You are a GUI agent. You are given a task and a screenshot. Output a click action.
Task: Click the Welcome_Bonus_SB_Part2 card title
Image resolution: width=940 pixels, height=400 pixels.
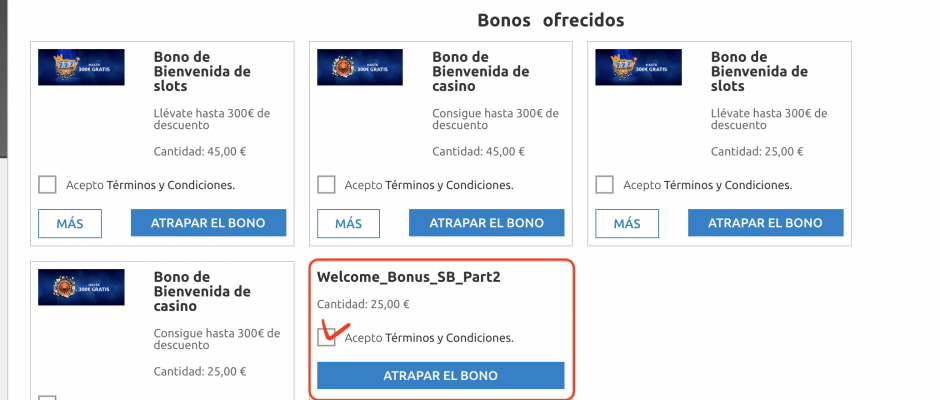(x=409, y=277)
